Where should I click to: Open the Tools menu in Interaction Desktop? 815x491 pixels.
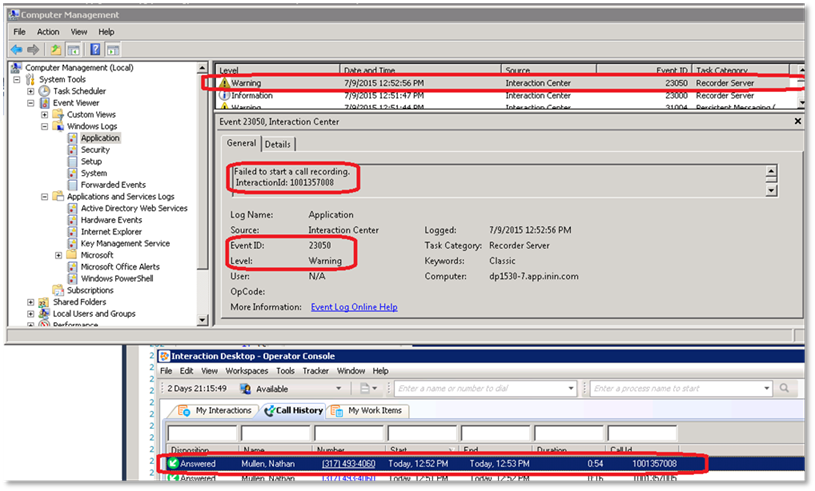(x=285, y=371)
